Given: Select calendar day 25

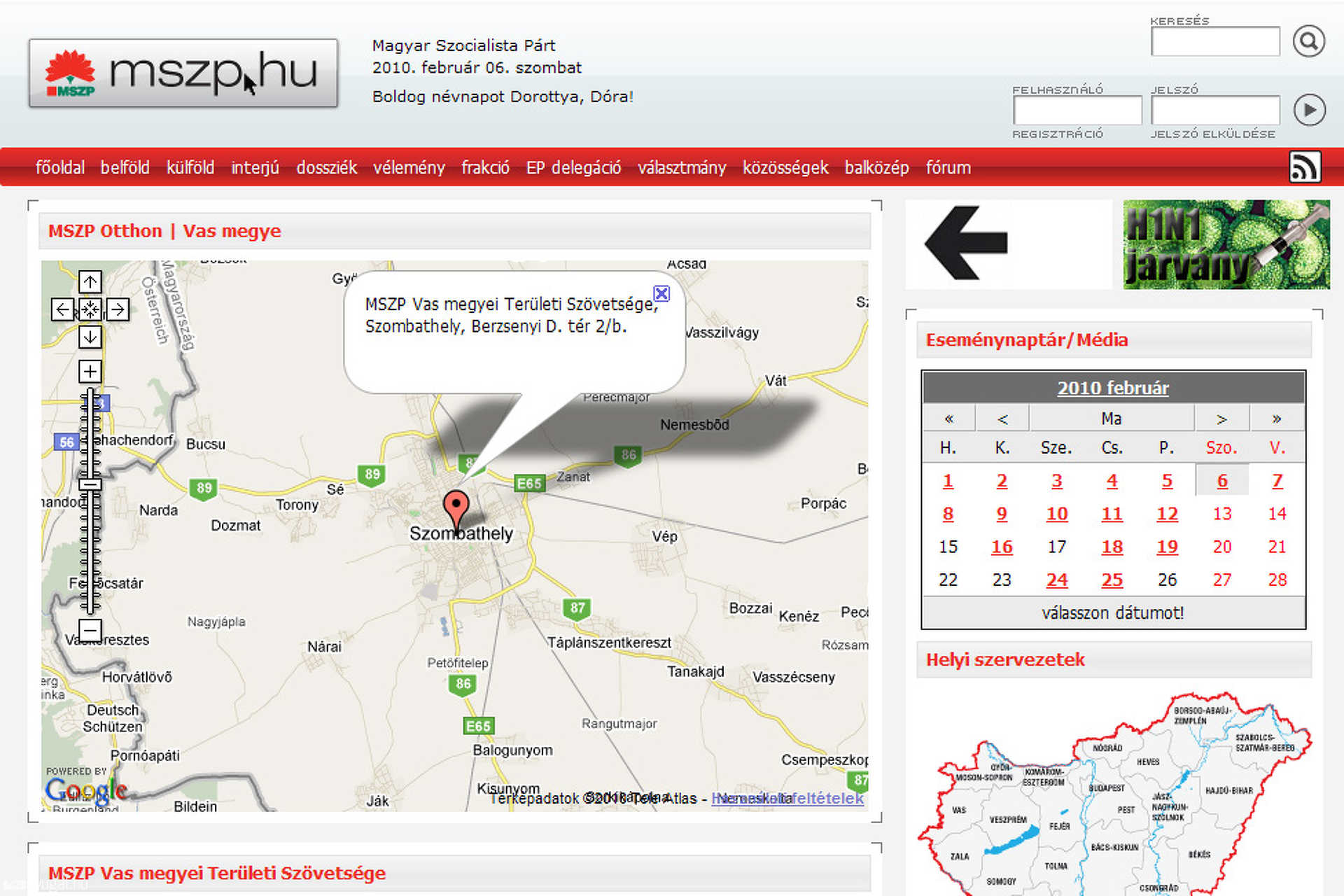Looking at the screenshot, I should (1112, 580).
